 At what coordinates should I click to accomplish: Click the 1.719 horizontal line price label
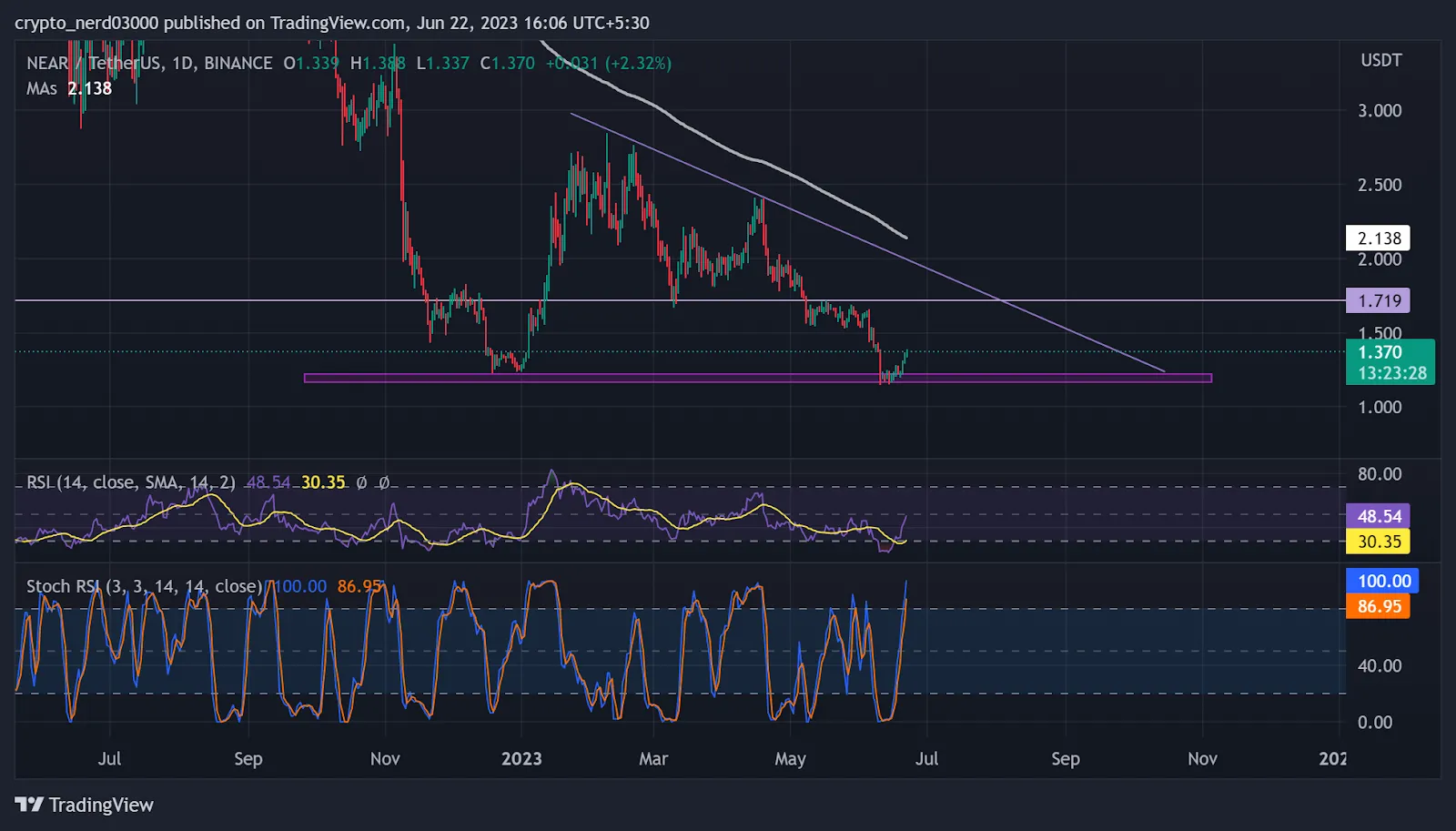1378,300
